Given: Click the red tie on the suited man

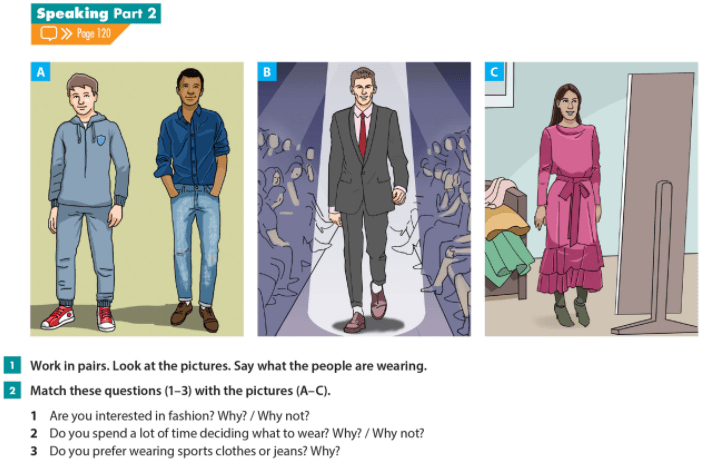Looking at the screenshot, I should pos(363,134).
